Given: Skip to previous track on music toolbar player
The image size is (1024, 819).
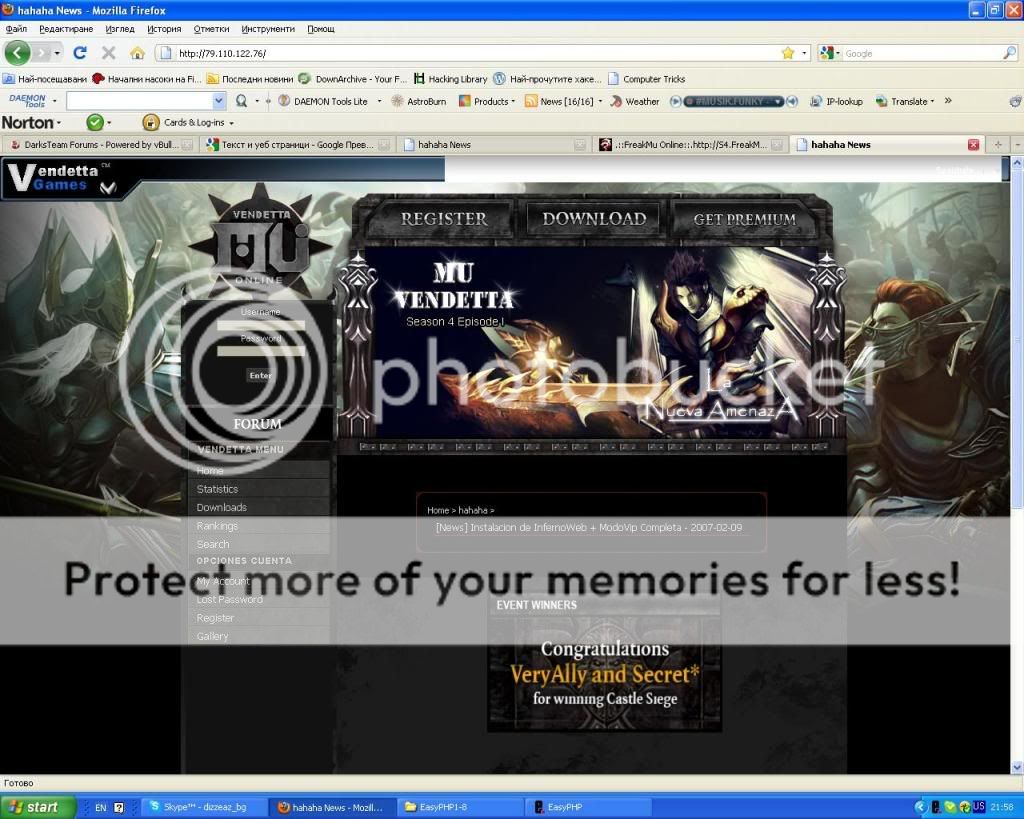Looking at the screenshot, I should click(676, 101).
